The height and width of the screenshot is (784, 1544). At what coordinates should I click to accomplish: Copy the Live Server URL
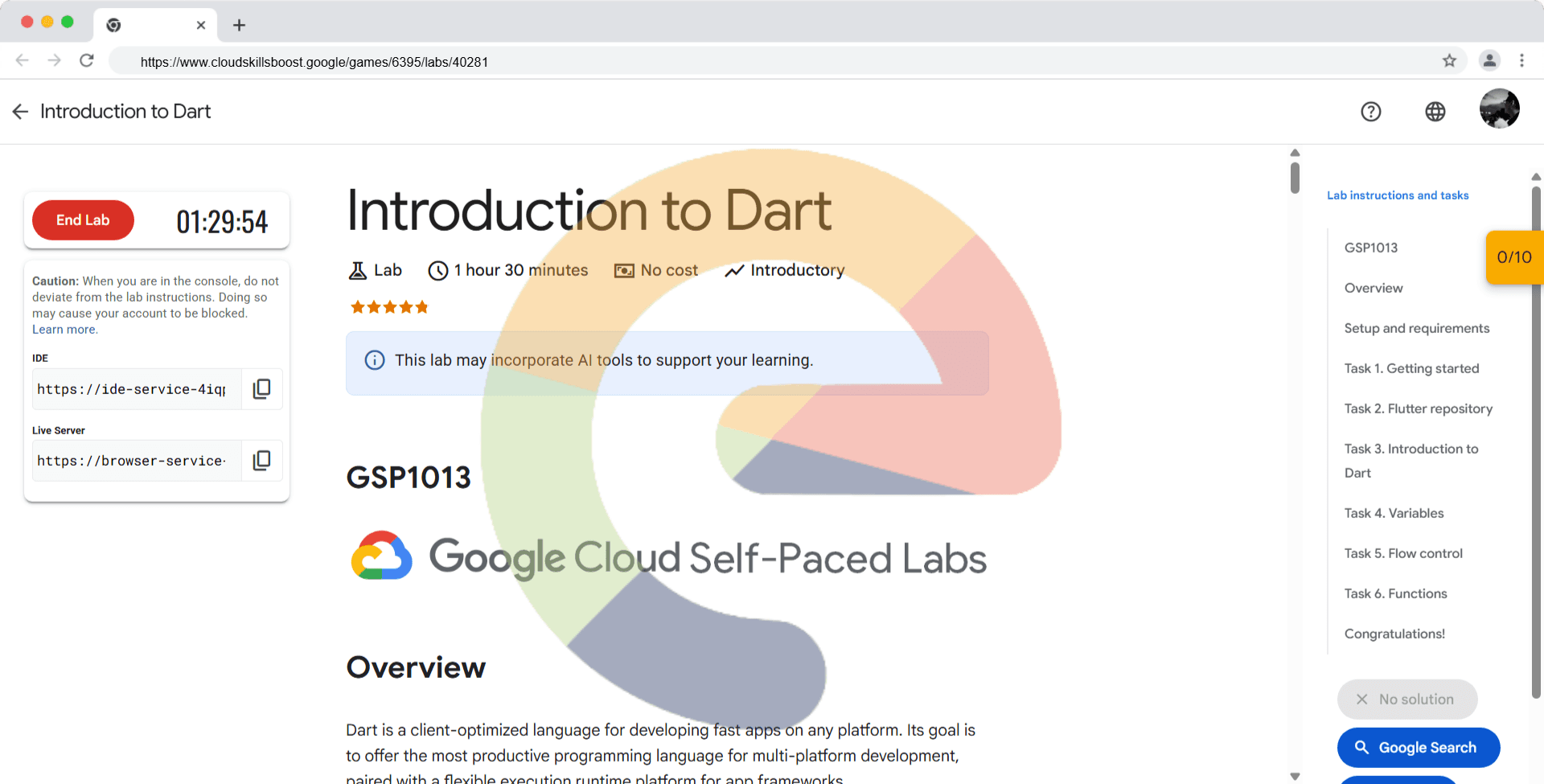(x=261, y=461)
